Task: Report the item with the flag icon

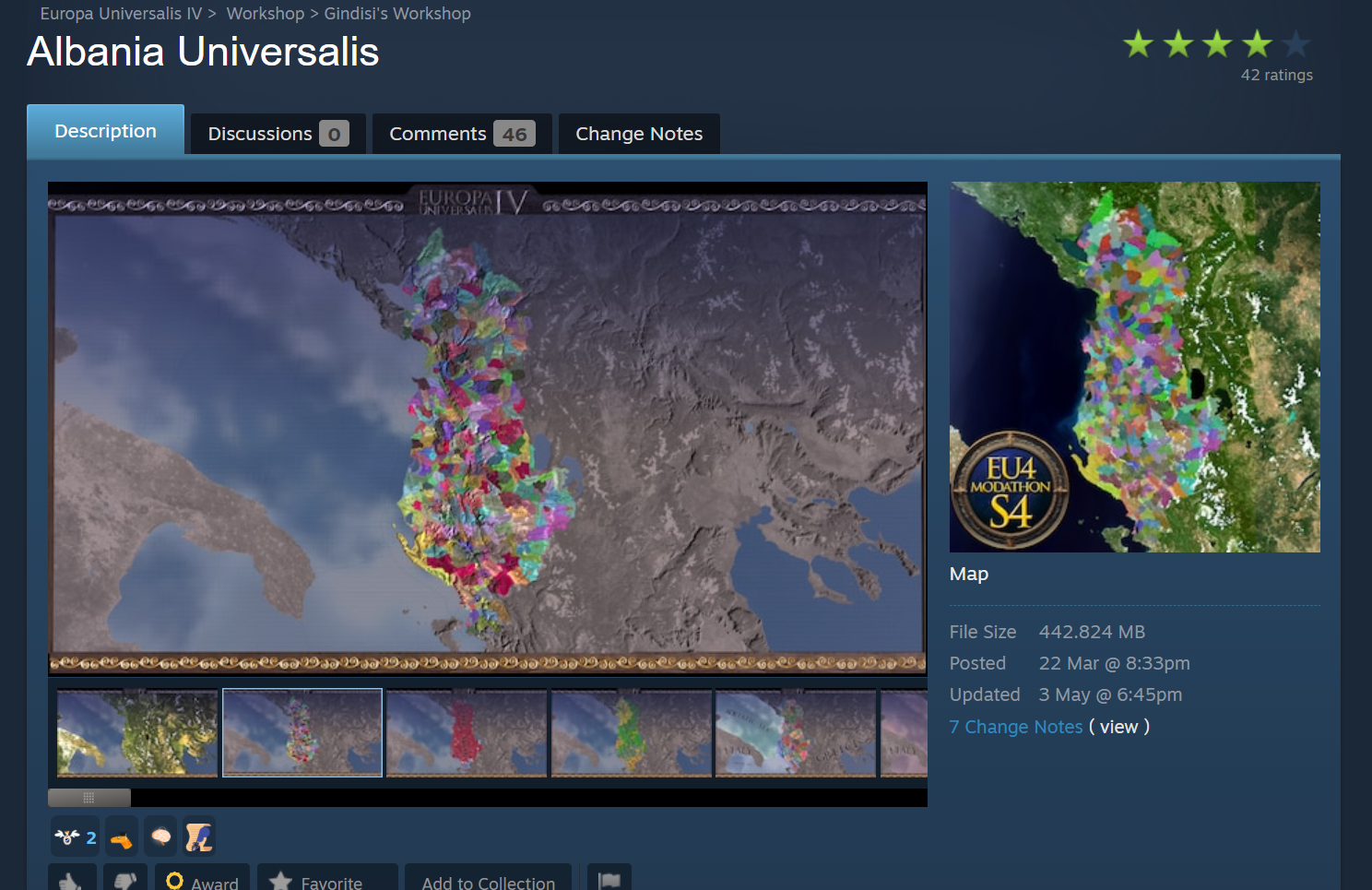Action: [609, 880]
